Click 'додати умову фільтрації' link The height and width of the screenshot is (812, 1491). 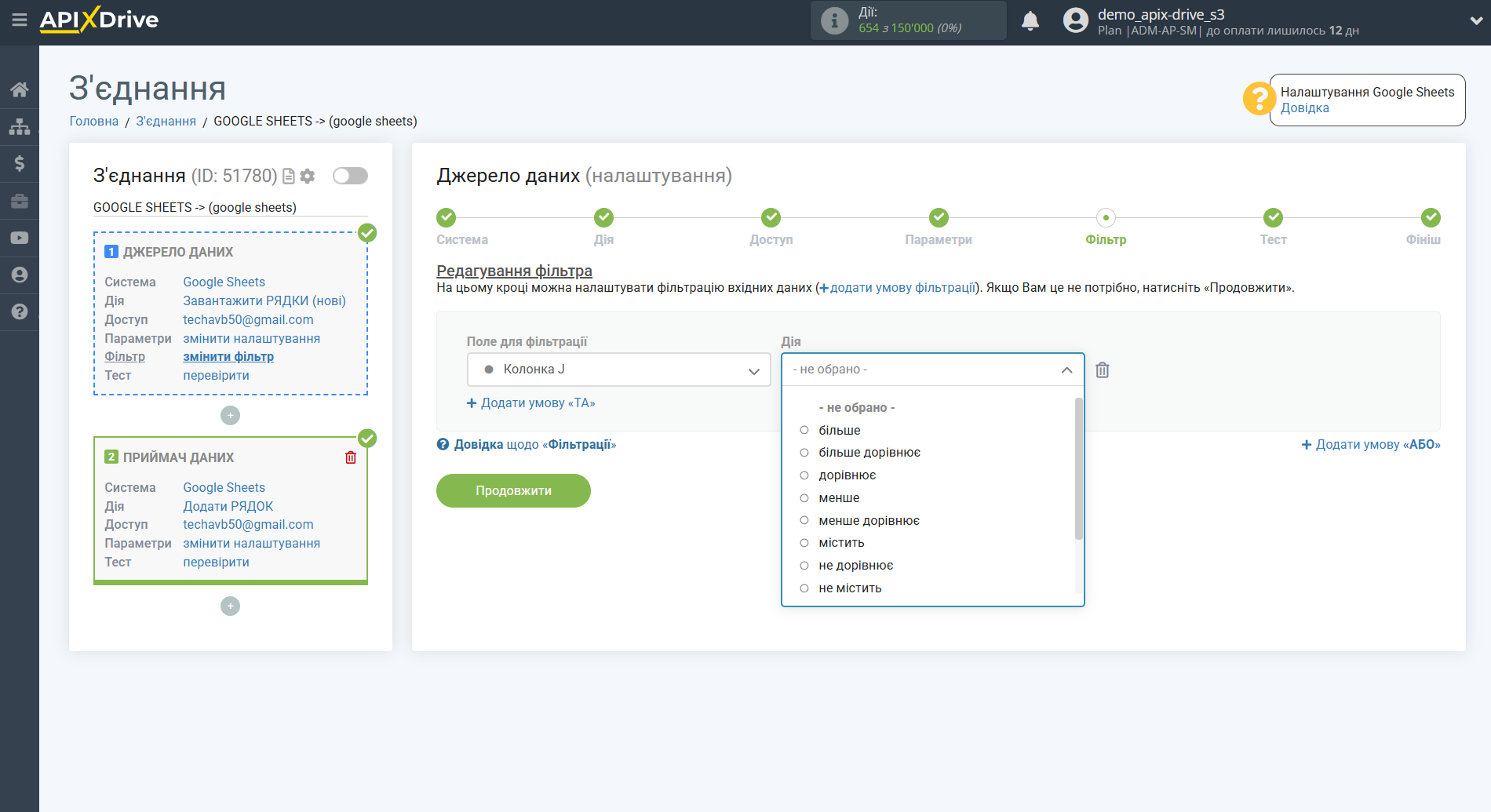pos(897,288)
